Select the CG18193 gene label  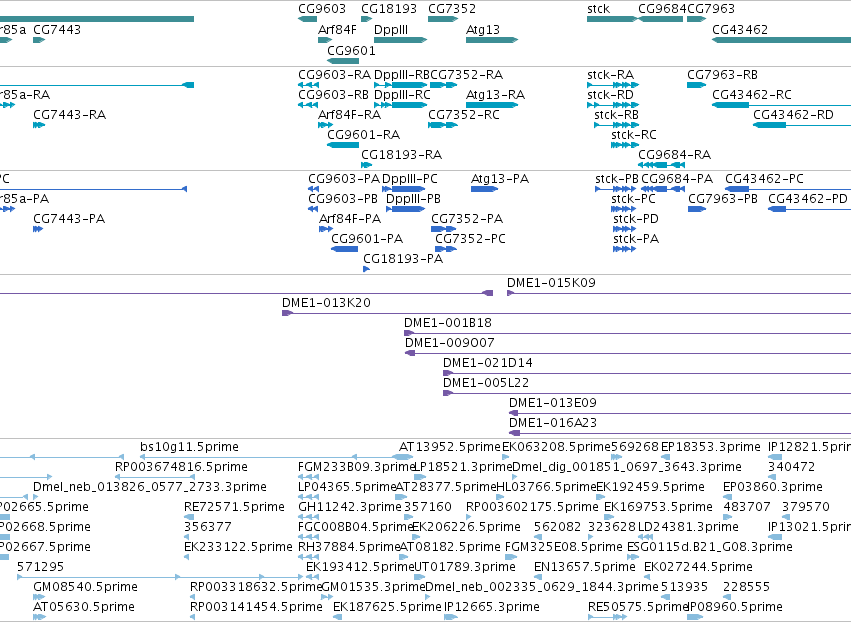389,9
